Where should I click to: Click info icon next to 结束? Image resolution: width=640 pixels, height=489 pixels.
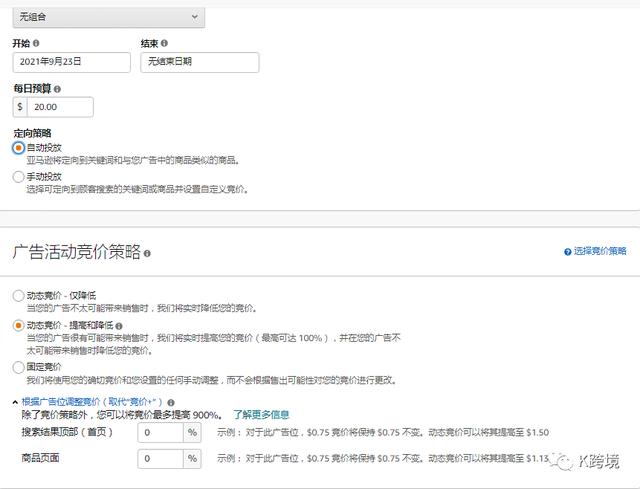(164, 43)
